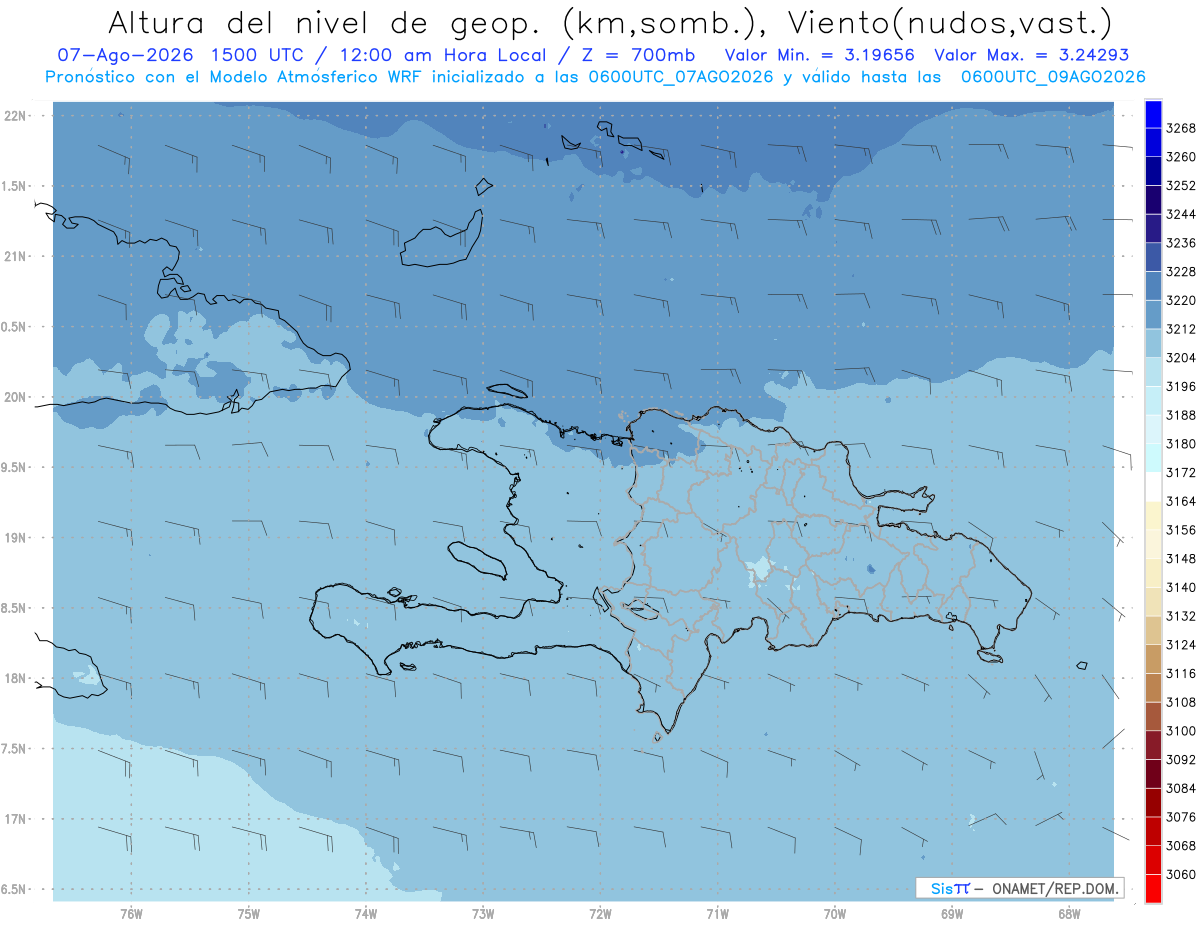Click the 21N latitude label
The image size is (1200, 927).
17,257
